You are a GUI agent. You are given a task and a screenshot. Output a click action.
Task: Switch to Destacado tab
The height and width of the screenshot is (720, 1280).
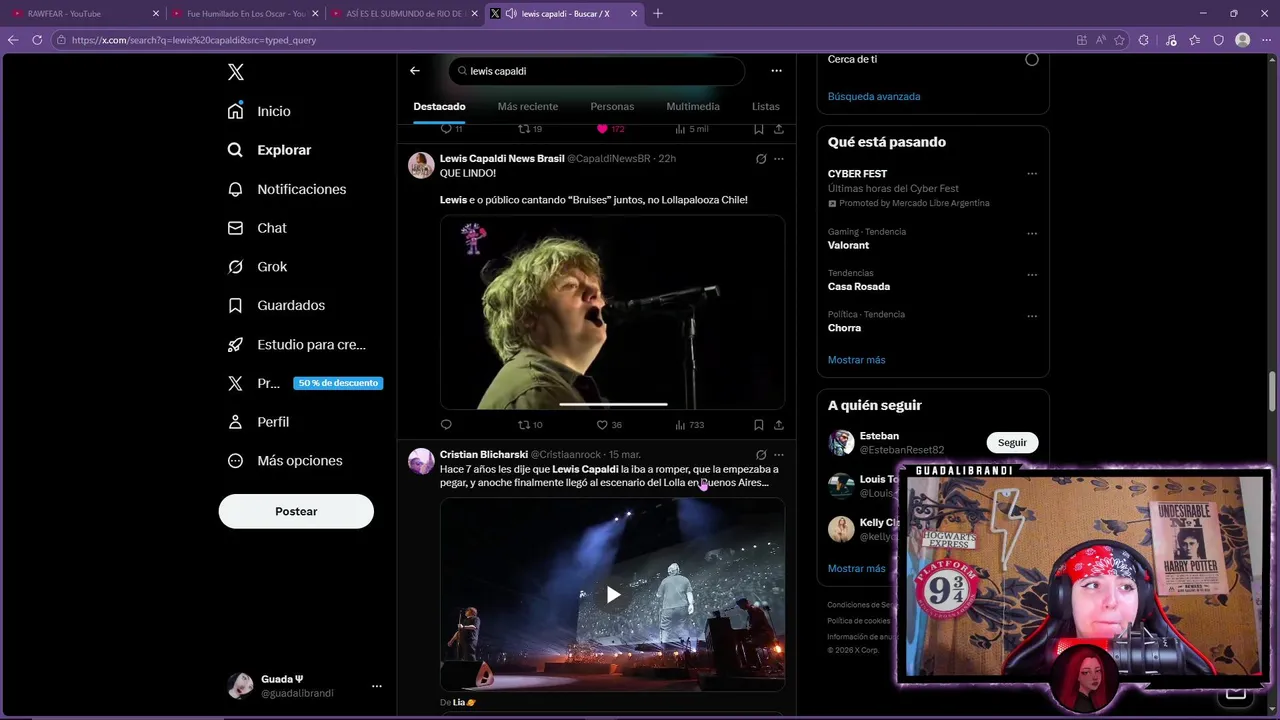click(x=439, y=106)
